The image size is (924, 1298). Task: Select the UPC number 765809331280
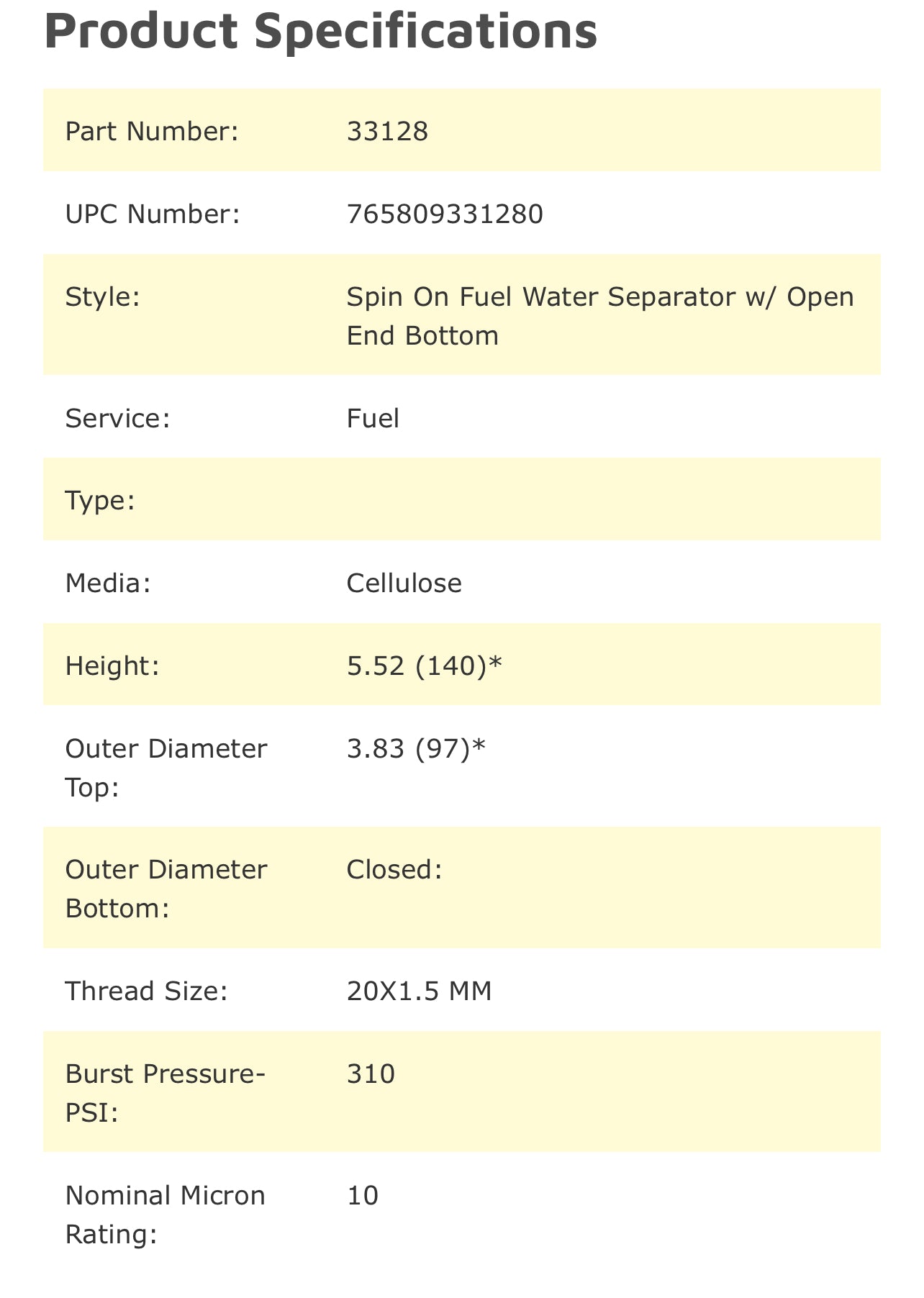(x=445, y=214)
